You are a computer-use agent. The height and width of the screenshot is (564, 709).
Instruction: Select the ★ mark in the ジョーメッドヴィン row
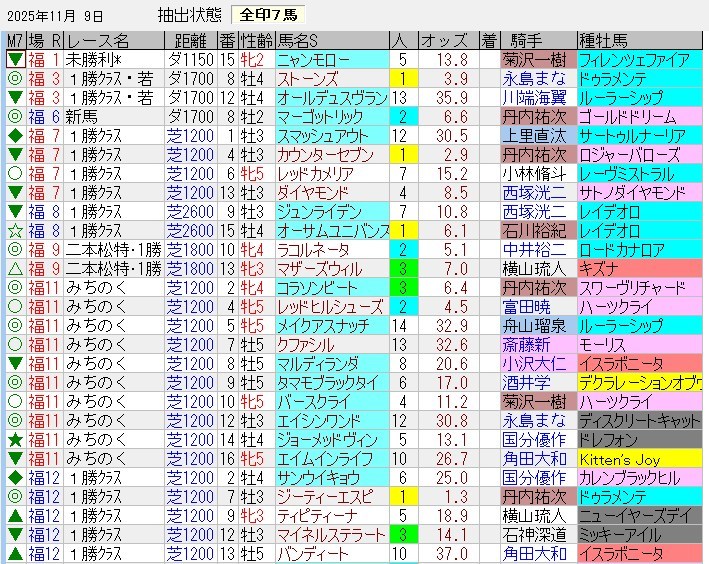[x=14, y=439]
